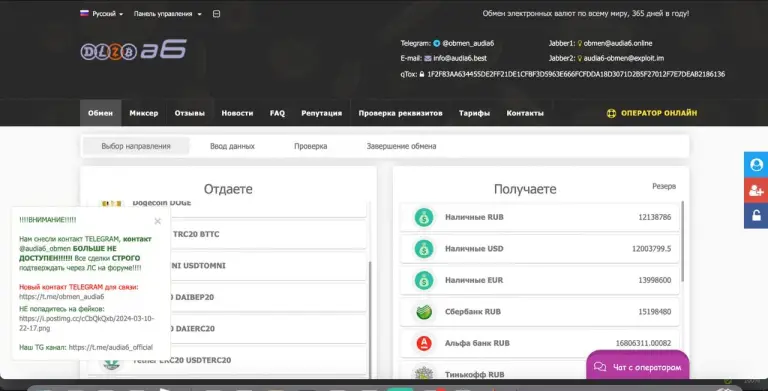768x391 pixels.
Task: Select the Завершение обмена step tab
Action: [x=401, y=146]
